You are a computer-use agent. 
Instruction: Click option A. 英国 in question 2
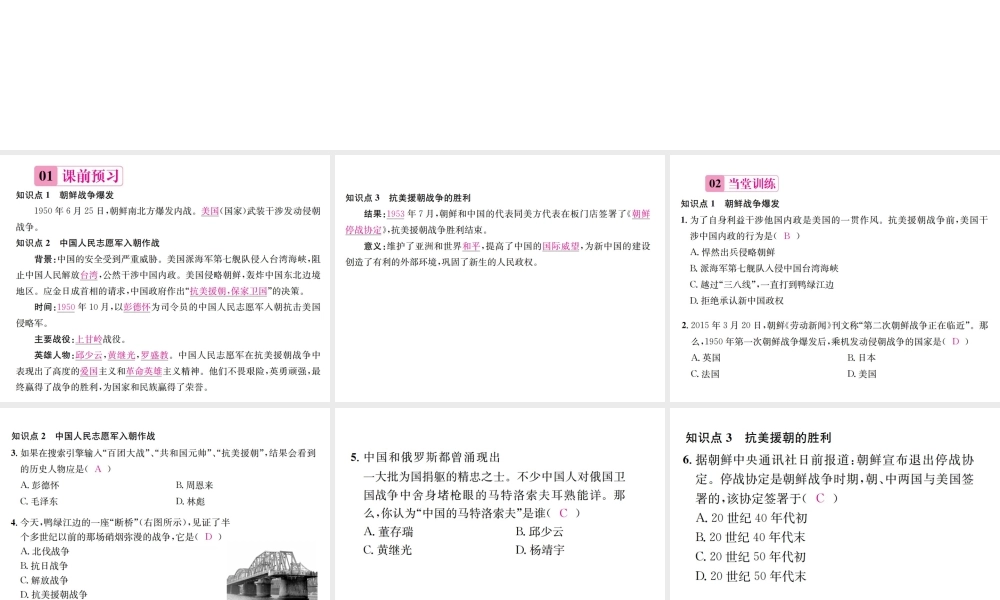click(705, 358)
